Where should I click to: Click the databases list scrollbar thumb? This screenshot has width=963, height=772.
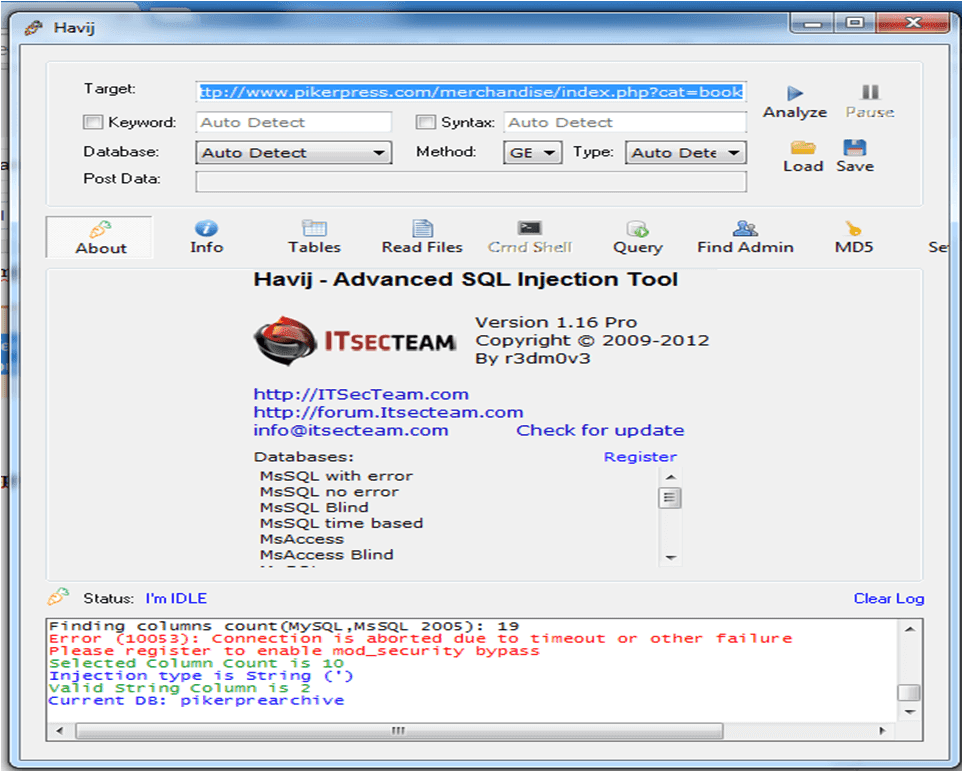point(669,497)
